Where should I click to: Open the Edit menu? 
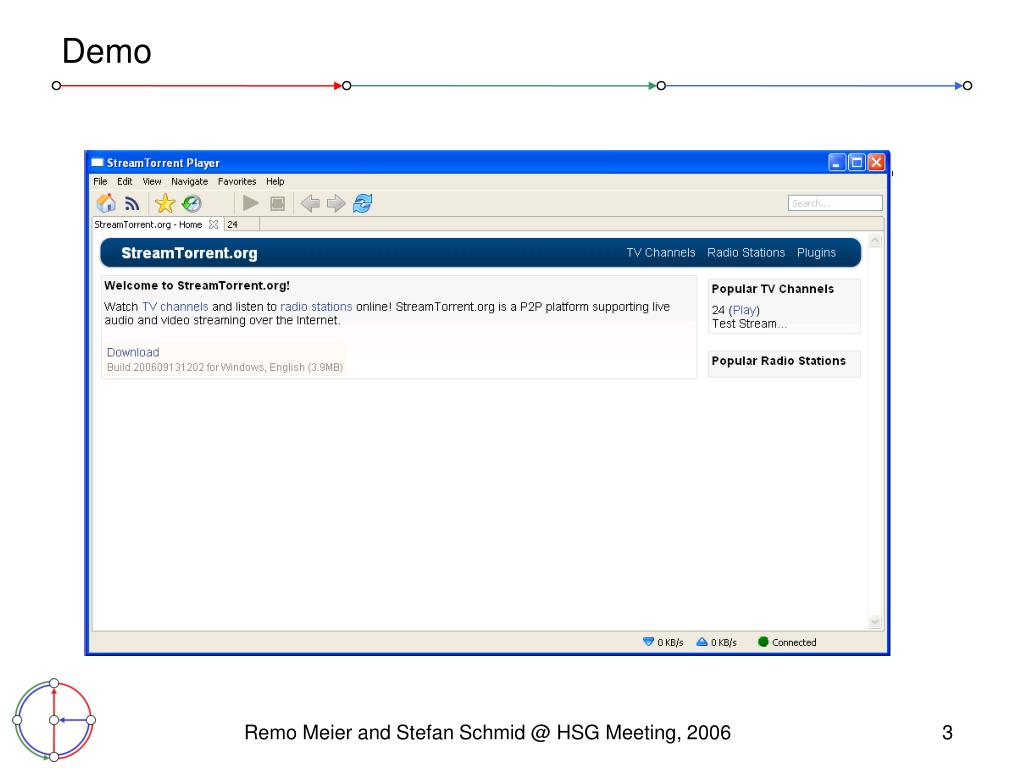tap(125, 182)
